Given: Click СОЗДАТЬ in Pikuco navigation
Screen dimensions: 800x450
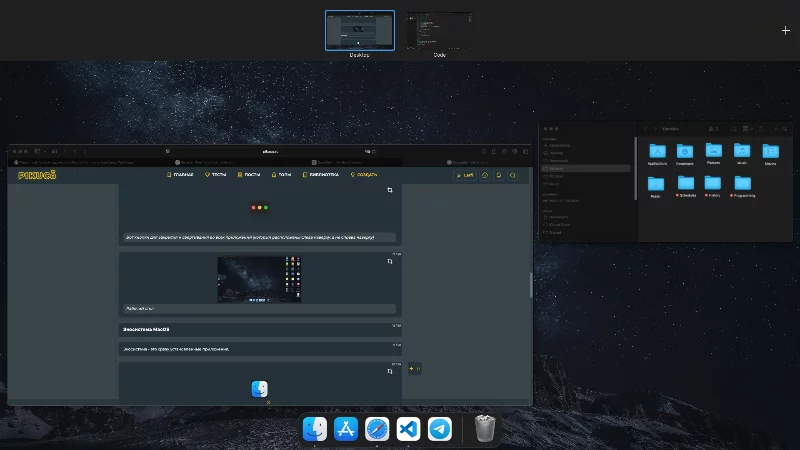Looking at the screenshot, I should pos(364,174).
